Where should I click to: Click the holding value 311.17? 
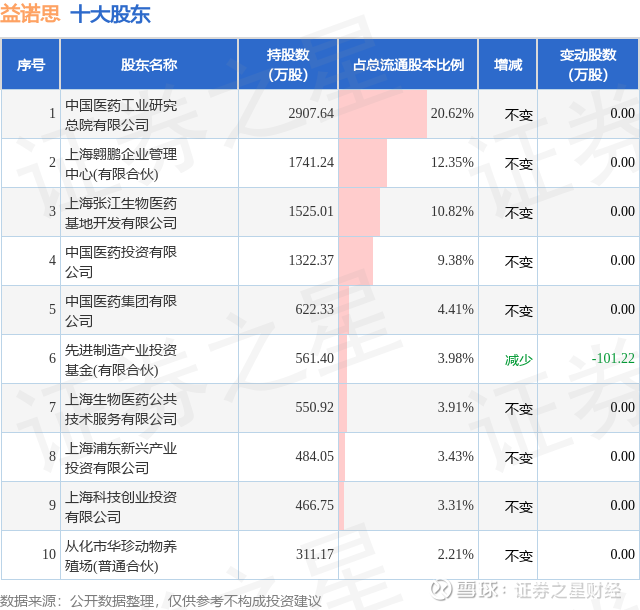315,554
